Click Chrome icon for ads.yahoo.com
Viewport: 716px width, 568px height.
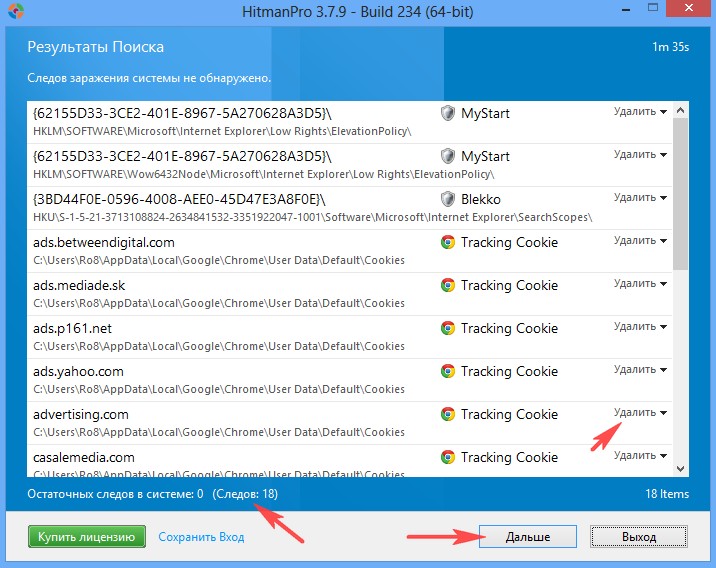448,371
